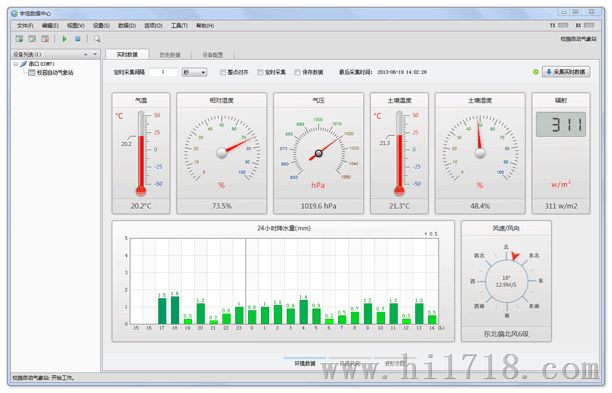Stop collection with the blue square icon
Screen dimensions: 612x393
78,39
